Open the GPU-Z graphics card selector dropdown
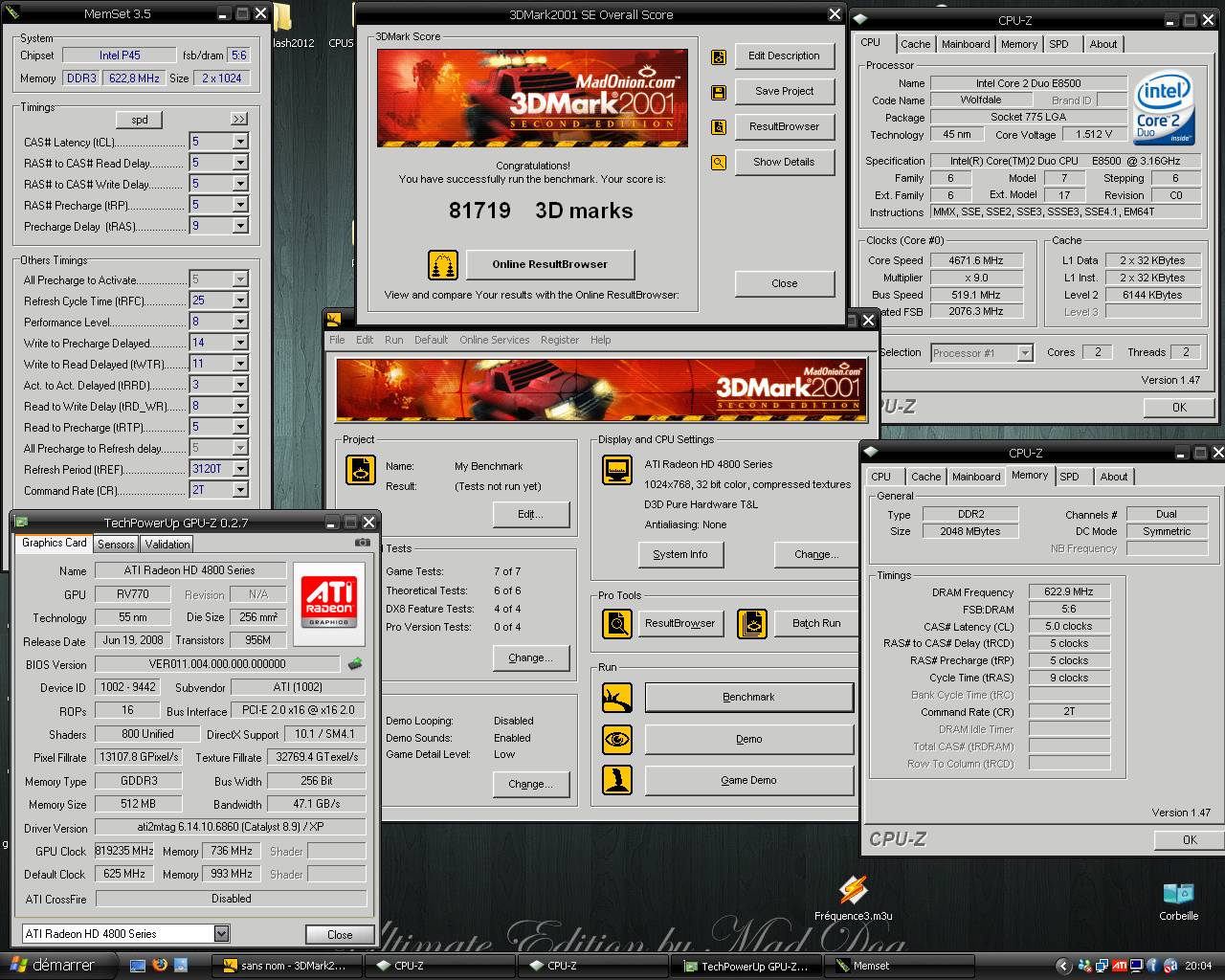The width and height of the screenshot is (1225, 980). [x=221, y=933]
